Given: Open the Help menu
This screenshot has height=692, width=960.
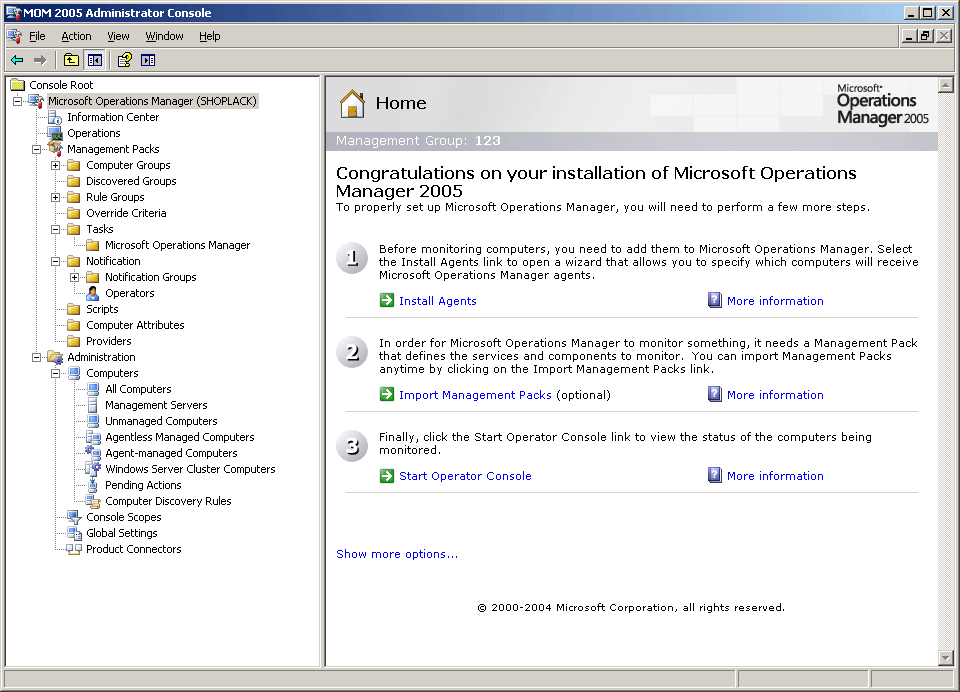Looking at the screenshot, I should (209, 36).
